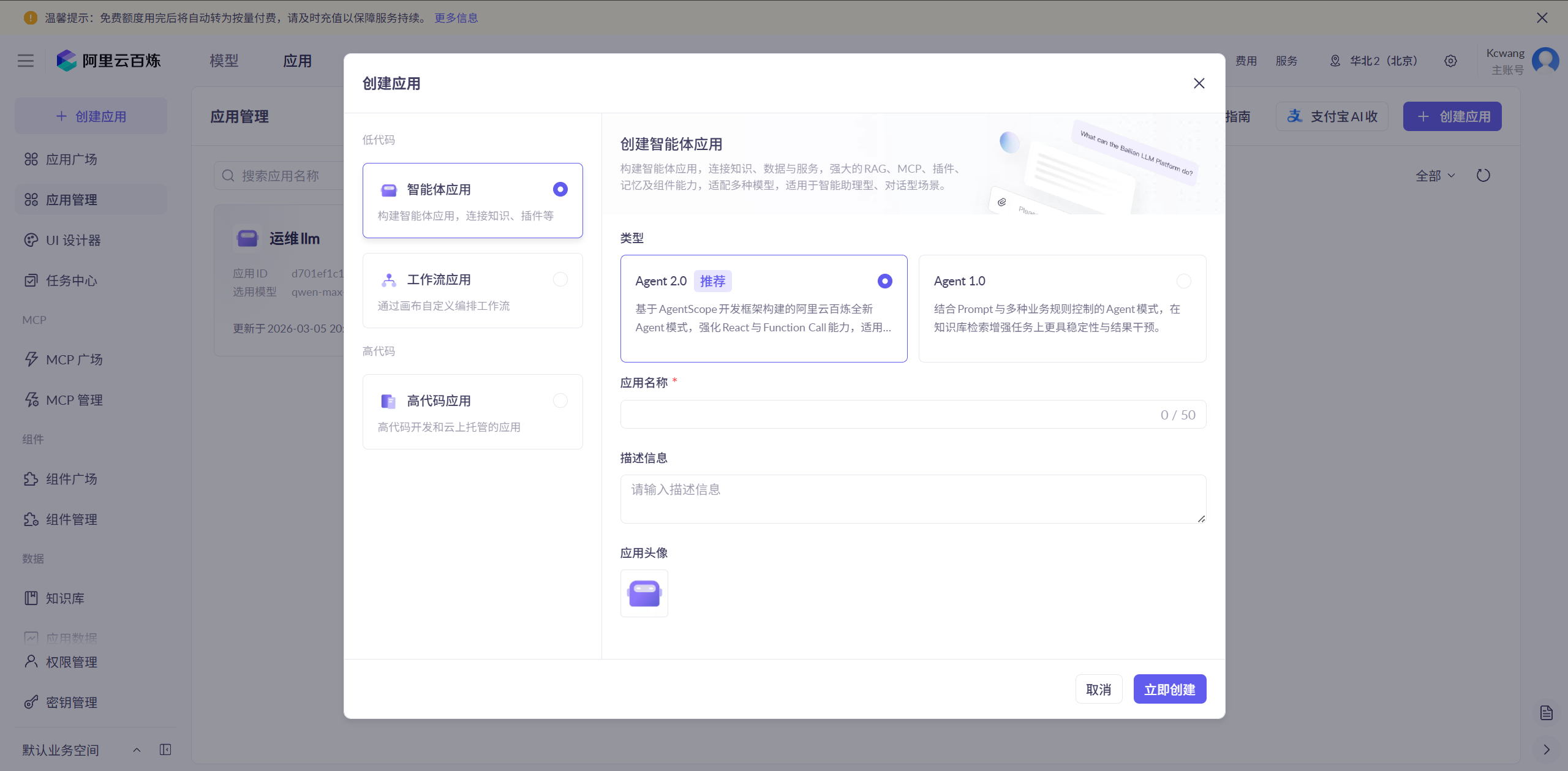Open 权限管理 in sidebar
Screen dimensions: 1568x771
pos(91,662)
